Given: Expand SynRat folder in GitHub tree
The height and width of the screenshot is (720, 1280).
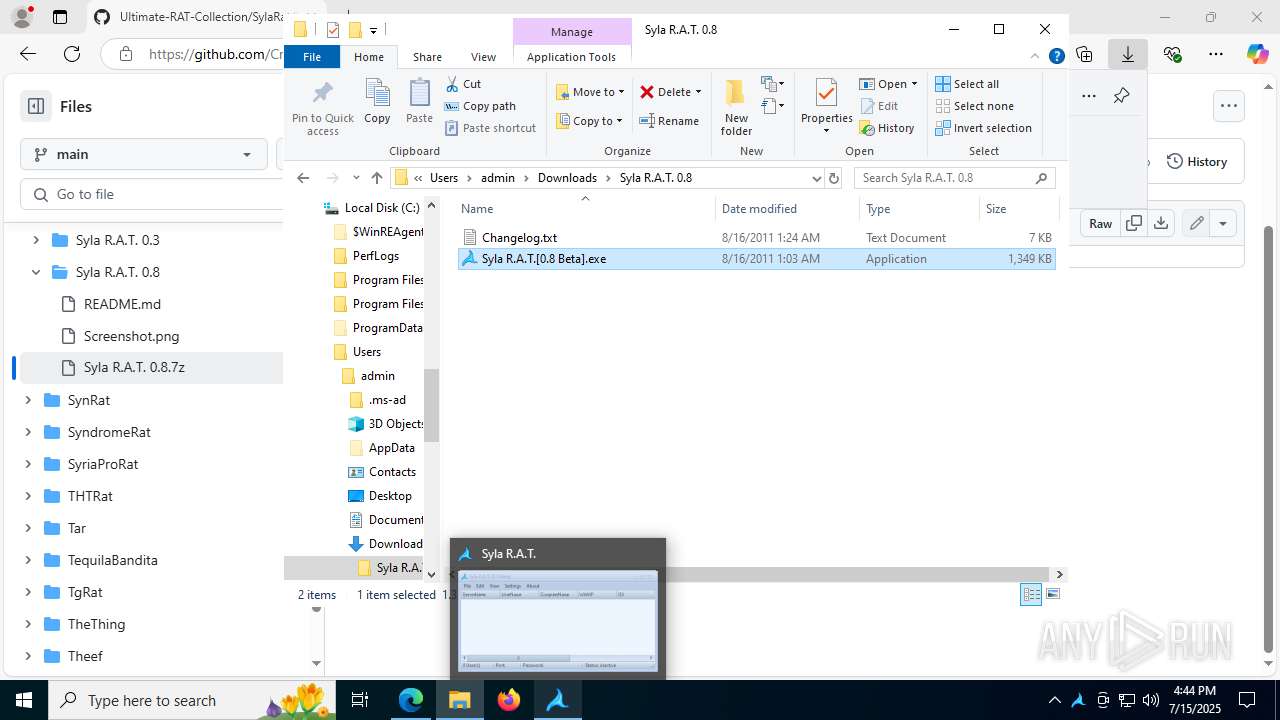Looking at the screenshot, I should coord(28,400).
